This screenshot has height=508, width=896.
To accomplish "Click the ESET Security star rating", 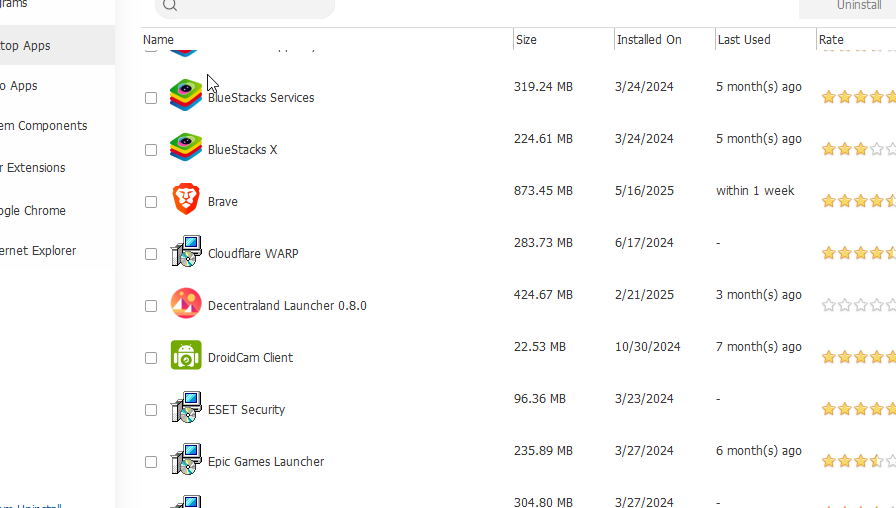I will [858, 409].
